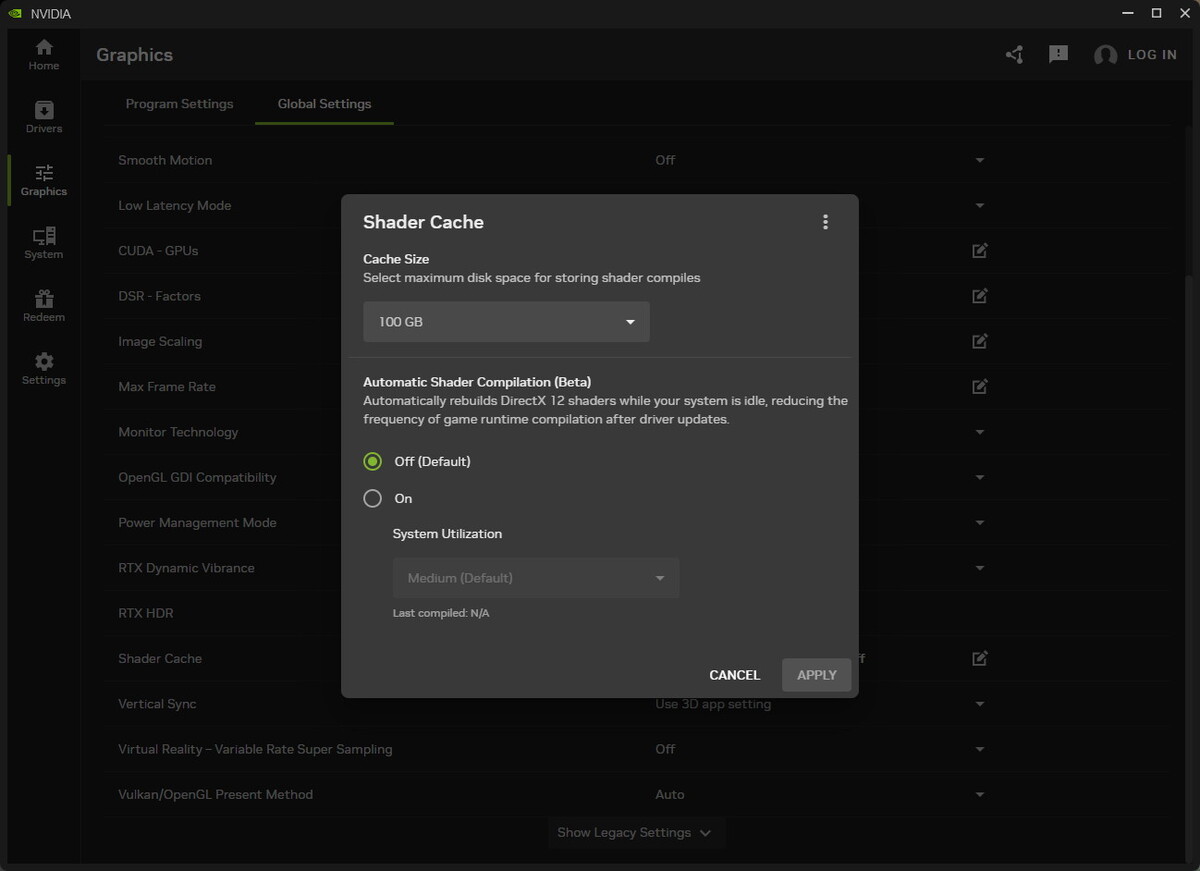1200x871 pixels.
Task: Open the System sidebar section
Action: pyautogui.click(x=43, y=243)
